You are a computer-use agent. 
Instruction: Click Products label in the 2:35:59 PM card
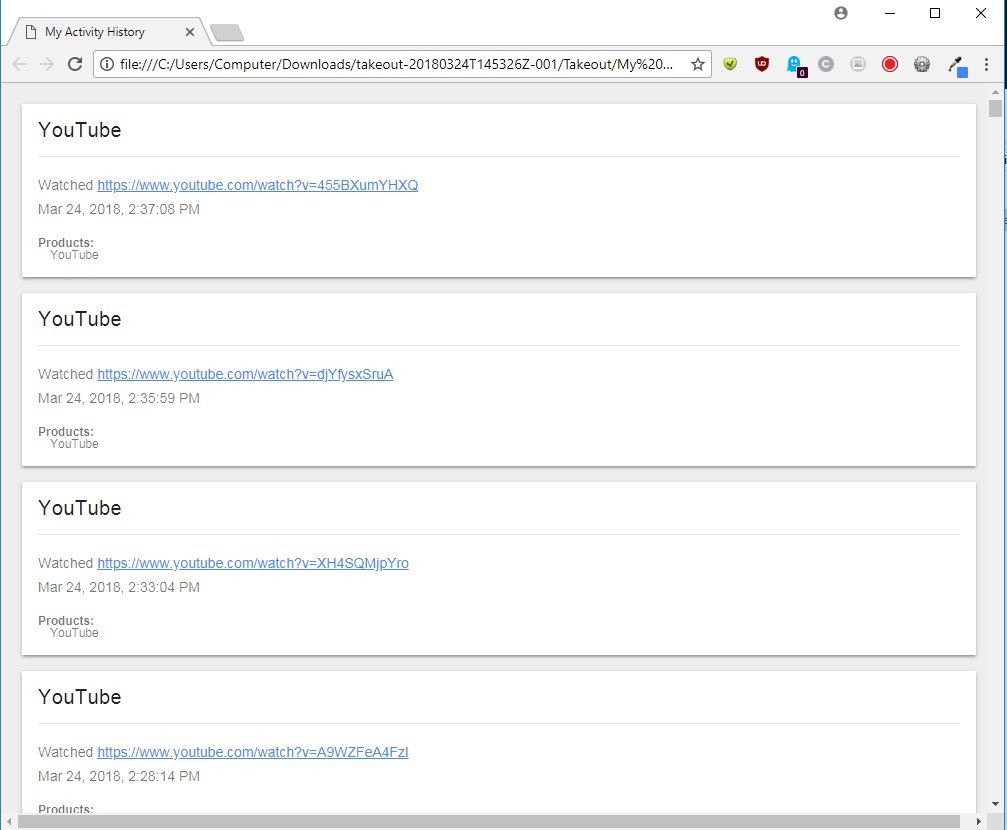66,432
